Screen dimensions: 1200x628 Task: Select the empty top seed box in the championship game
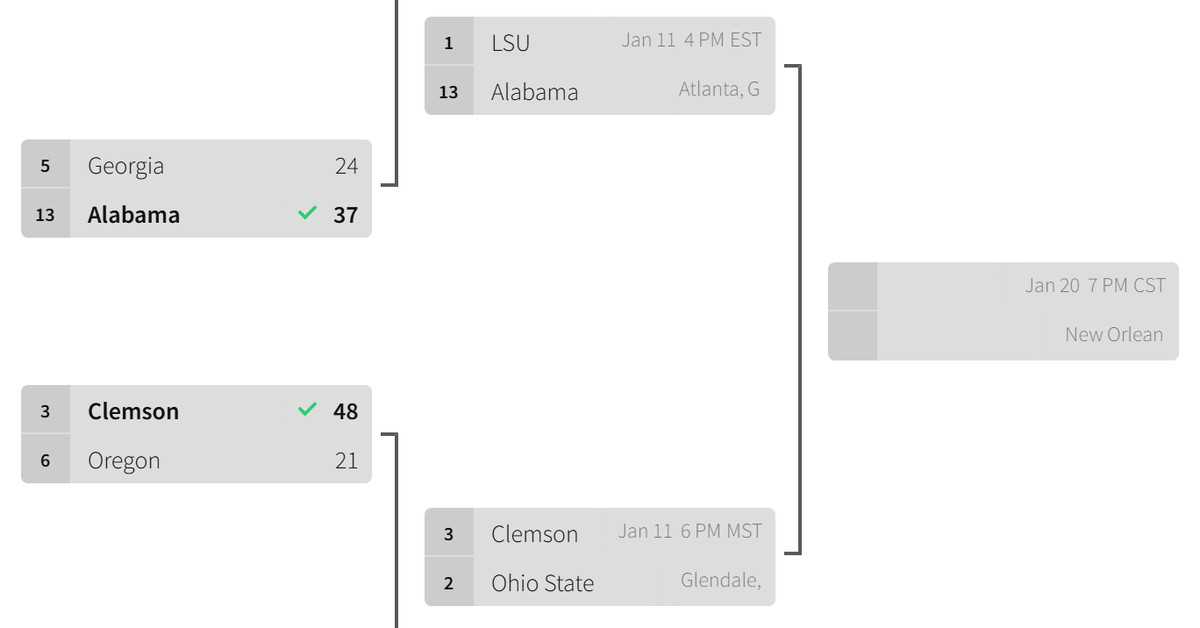click(853, 286)
